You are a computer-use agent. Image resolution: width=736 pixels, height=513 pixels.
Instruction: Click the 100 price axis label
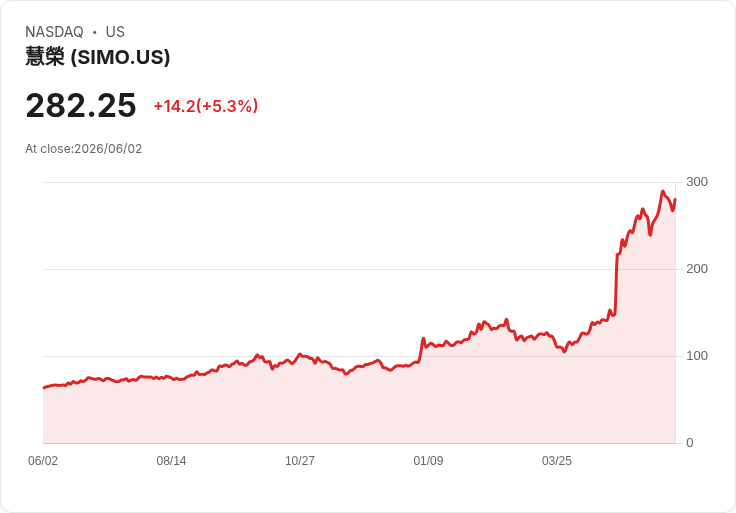click(x=697, y=356)
